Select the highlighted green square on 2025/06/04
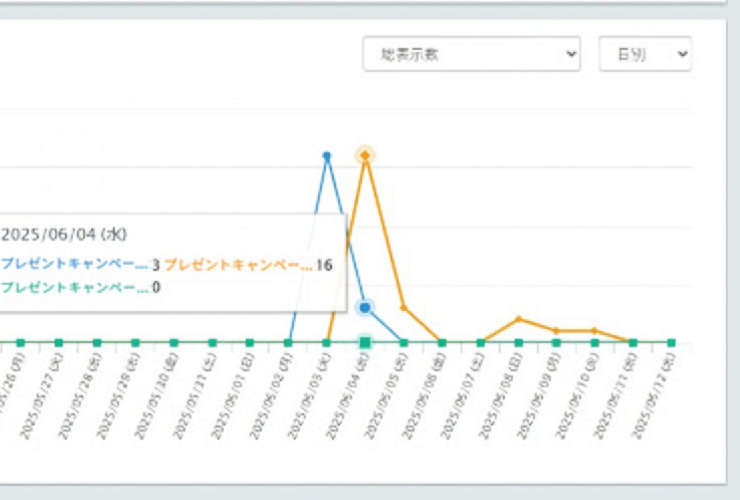 tap(365, 342)
